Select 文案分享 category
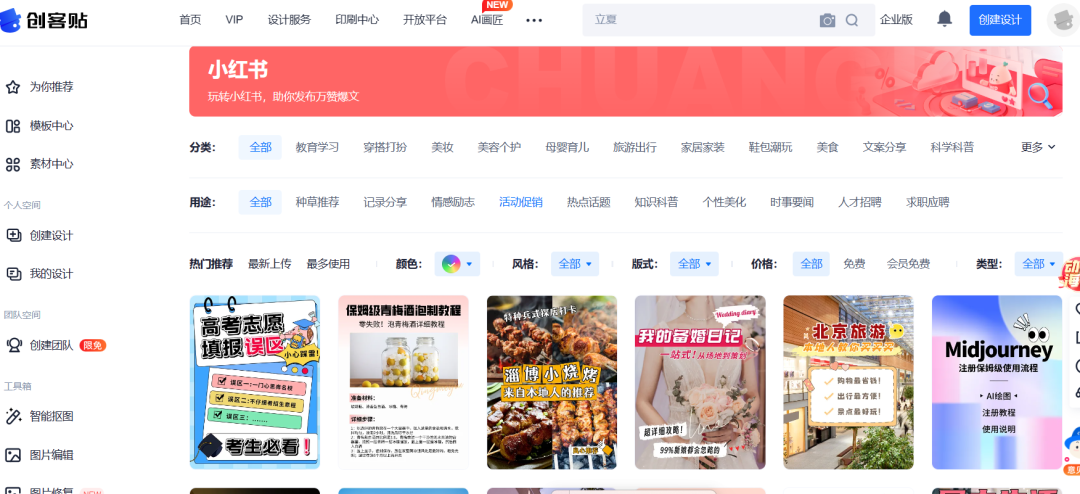1080x494 pixels. click(x=884, y=147)
